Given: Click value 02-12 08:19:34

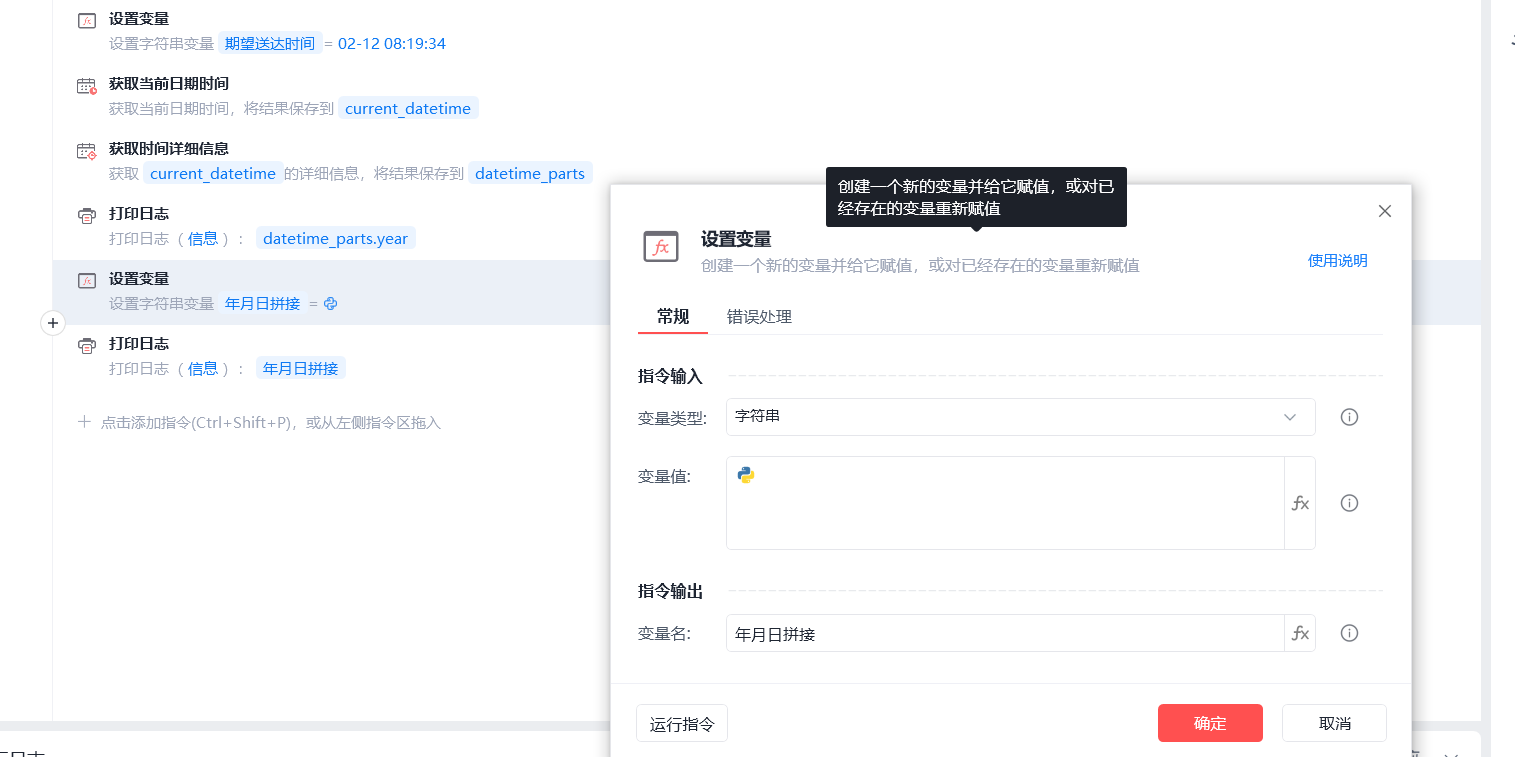Looking at the screenshot, I should pos(392,44).
